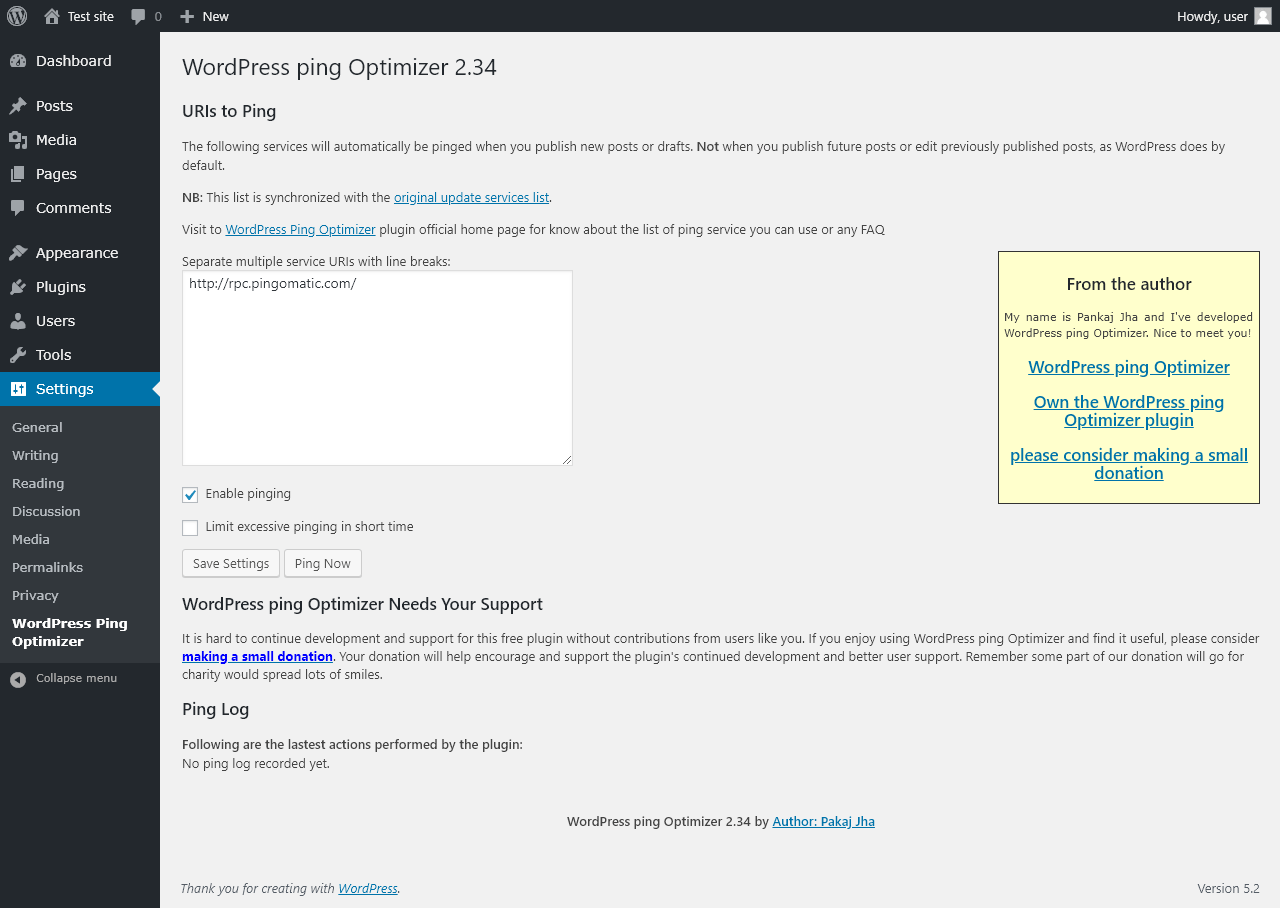Visit the WordPress Ping Optimizer home page link
Image resolution: width=1280 pixels, height=908 pixels.
point(301,230)
